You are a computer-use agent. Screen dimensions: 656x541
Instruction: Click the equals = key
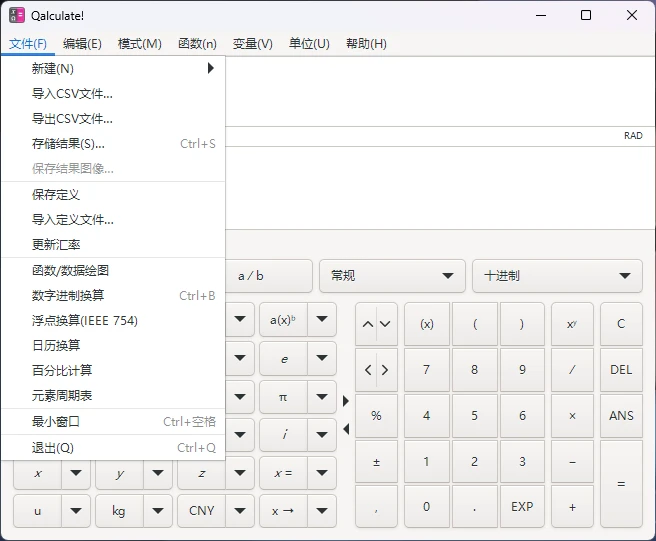(621, 484)
